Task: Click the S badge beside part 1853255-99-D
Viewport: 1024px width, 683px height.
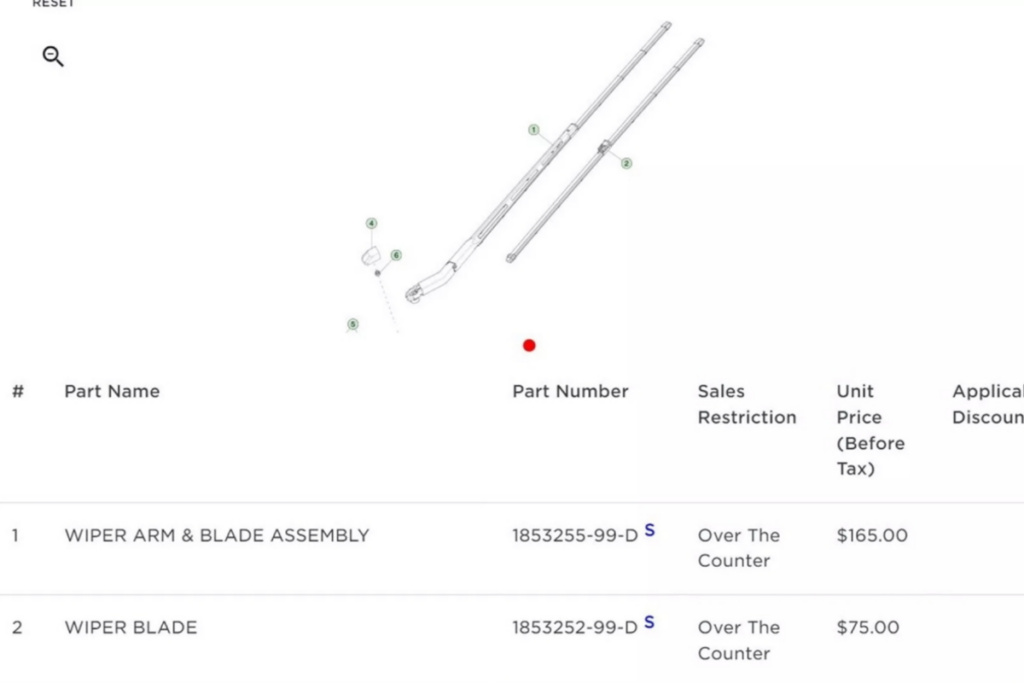Action: pos(650,532)
